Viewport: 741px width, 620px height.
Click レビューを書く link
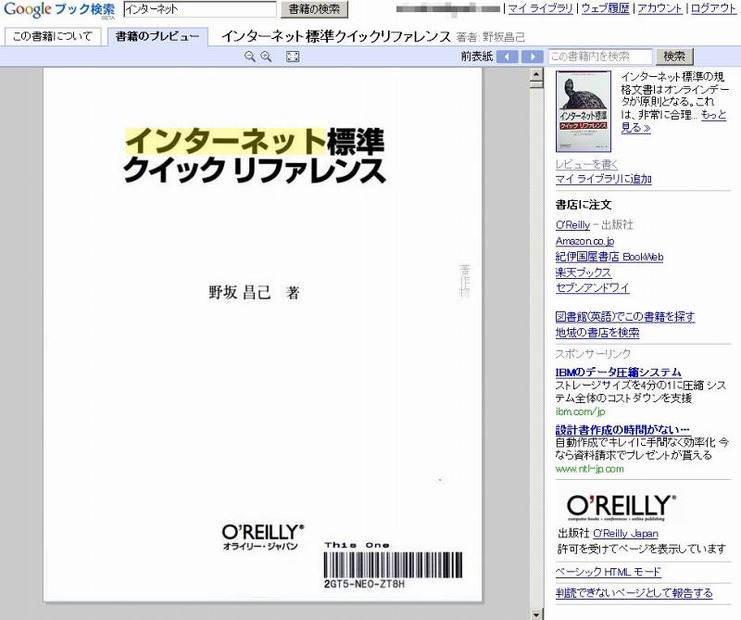pyautogui.click(x=586, y=164)
